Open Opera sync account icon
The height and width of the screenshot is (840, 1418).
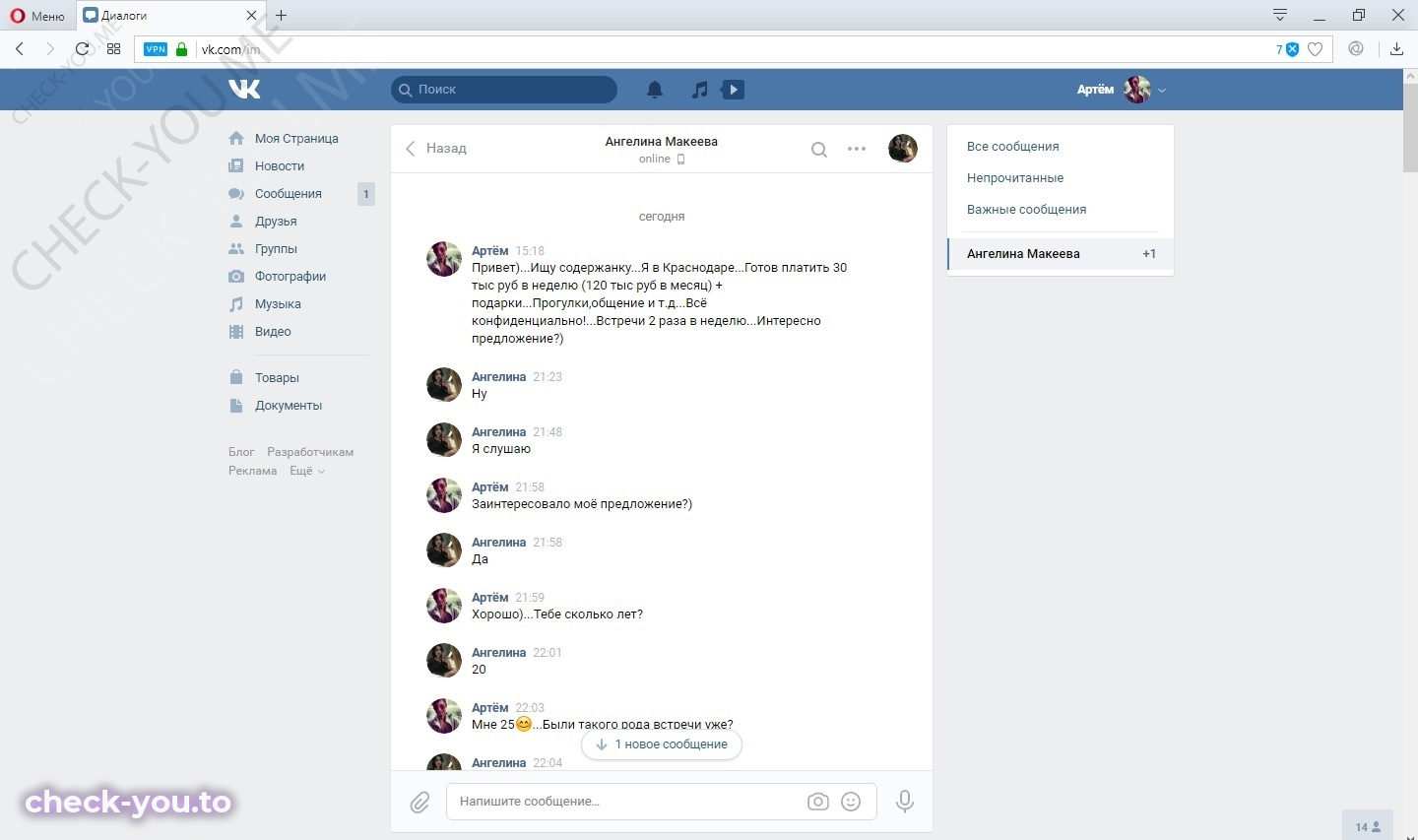1356,49
